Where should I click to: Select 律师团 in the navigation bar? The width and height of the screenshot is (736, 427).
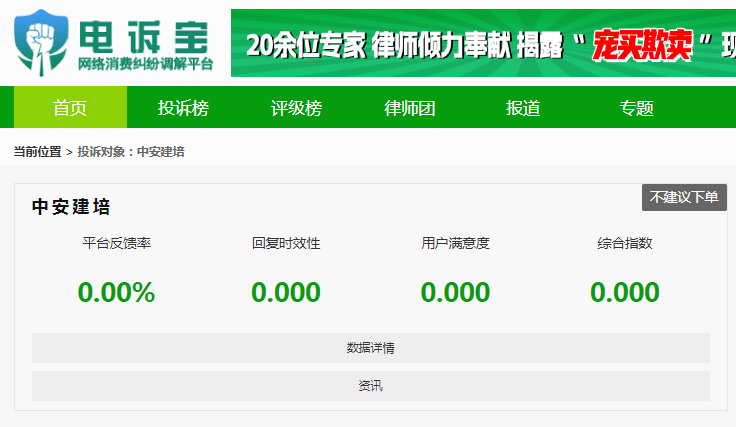pyautogui.click(x=410, y=108)
